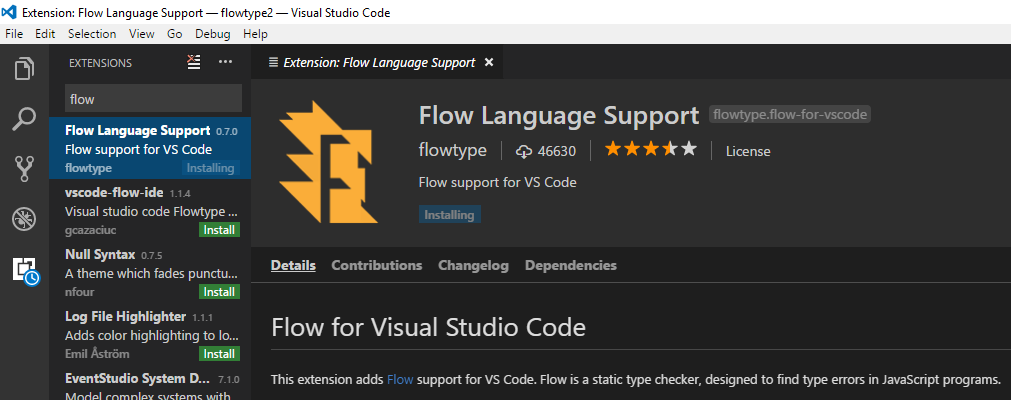Click the EXTENSIONS panel header
This screenshot has height=400, width=1011.
click(x=101, y=63)
